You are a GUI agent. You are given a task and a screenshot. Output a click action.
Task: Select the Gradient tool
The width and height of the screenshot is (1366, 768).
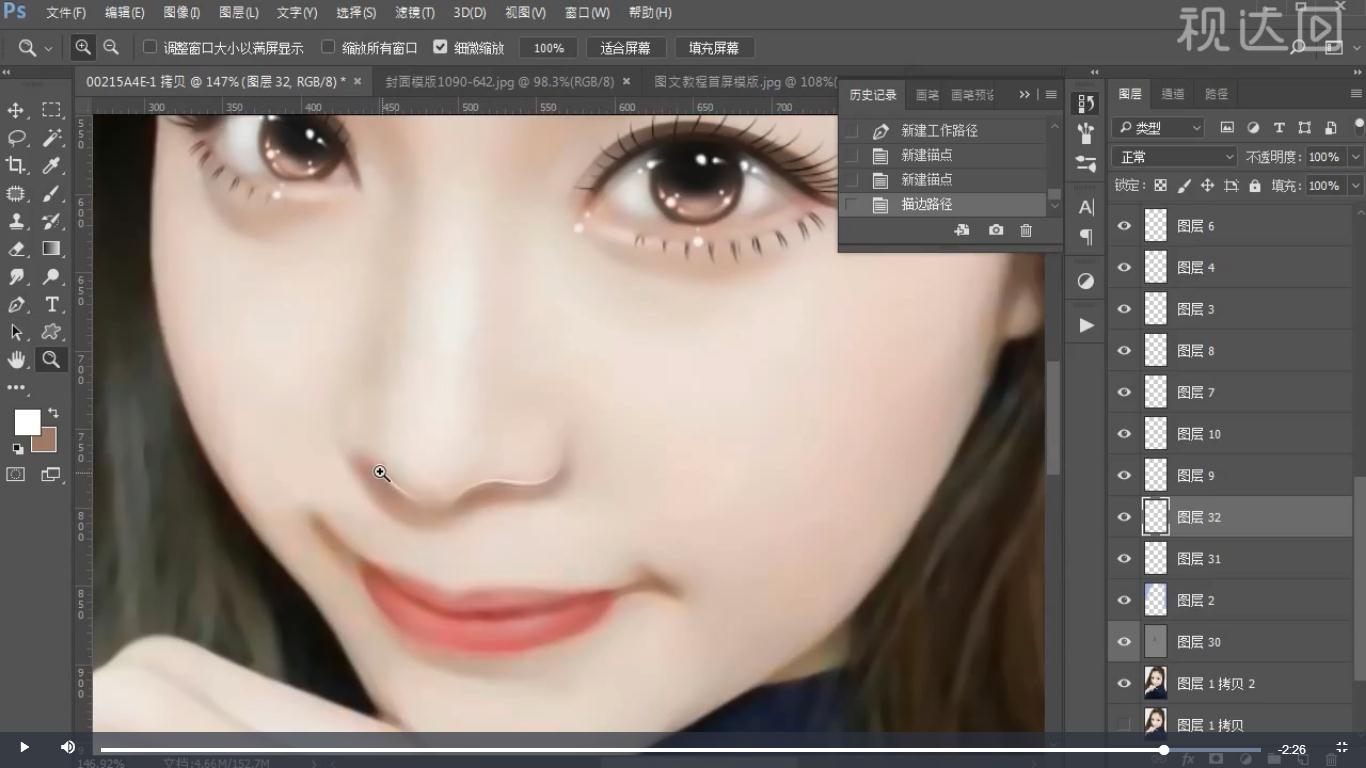(x=51, y=249)
